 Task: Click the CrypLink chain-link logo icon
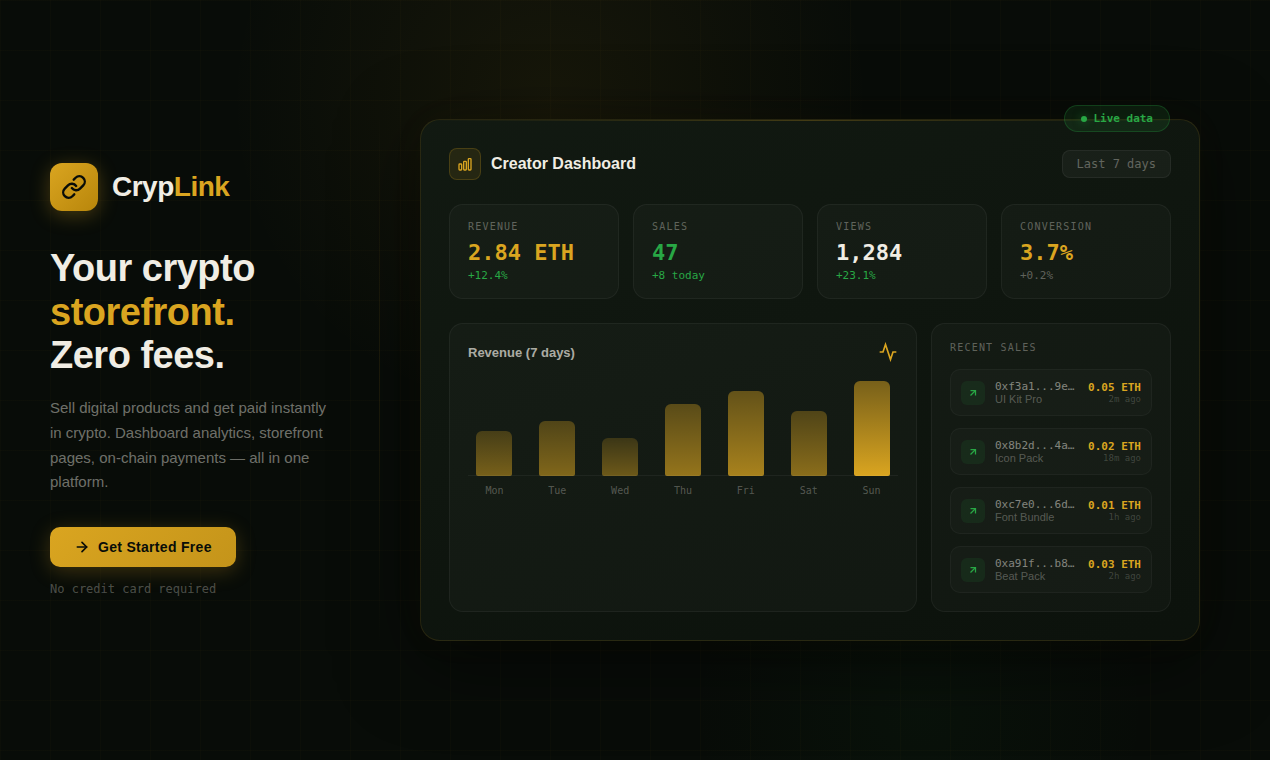(74, 187)
